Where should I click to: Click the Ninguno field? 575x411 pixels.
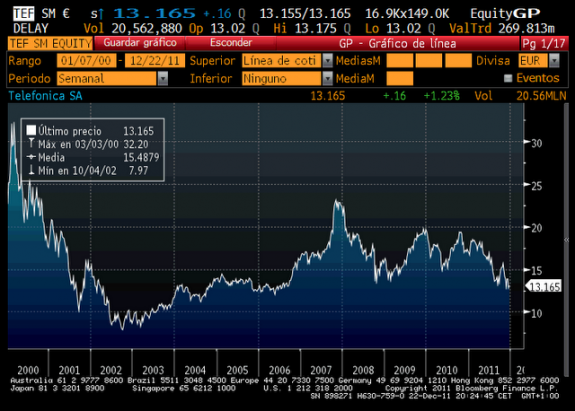click(x=281, y=78)
